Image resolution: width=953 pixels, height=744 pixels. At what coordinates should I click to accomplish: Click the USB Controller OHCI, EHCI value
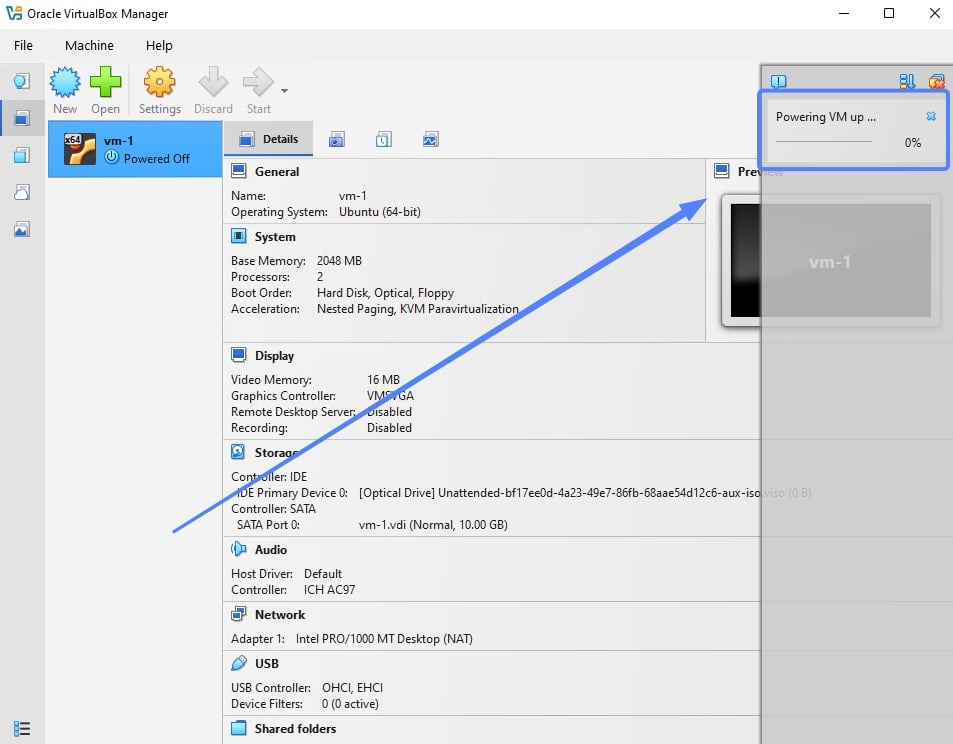(x=353, y=687)
